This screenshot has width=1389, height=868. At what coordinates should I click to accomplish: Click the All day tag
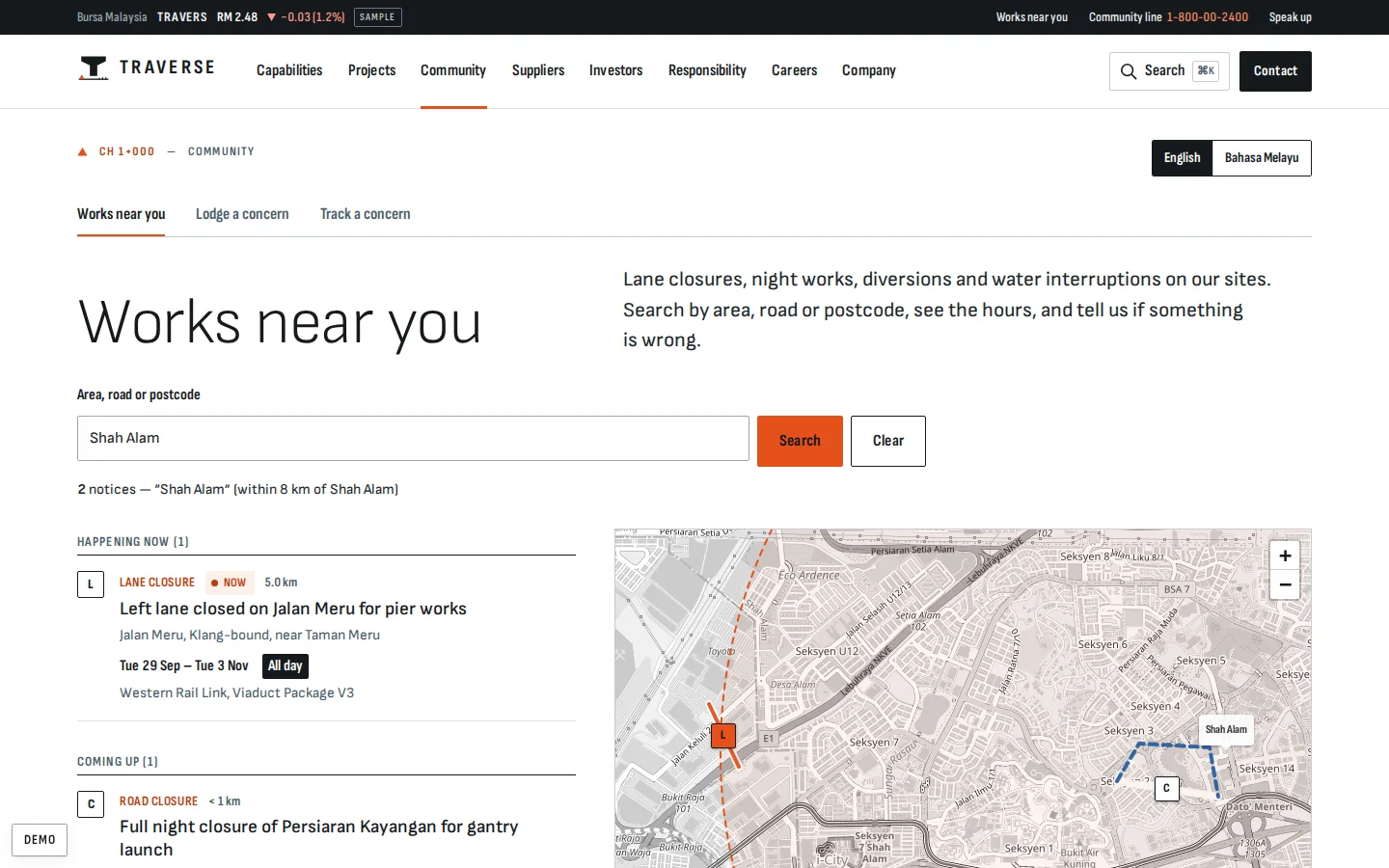click(x=286, y=666)
